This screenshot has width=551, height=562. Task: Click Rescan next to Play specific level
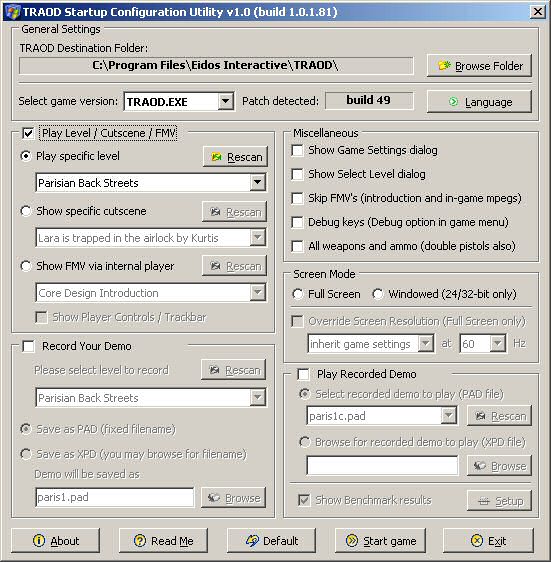[235, 157]
